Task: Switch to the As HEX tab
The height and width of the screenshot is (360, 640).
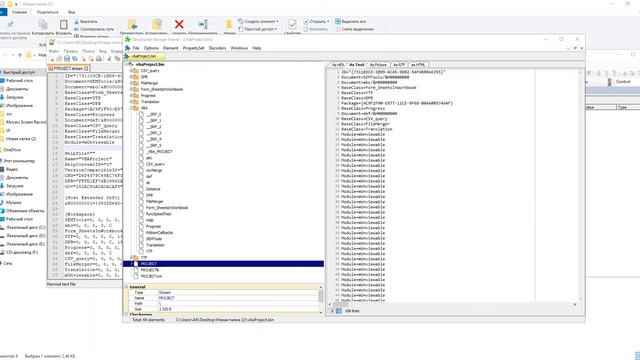Action: [x=338, y=65]
